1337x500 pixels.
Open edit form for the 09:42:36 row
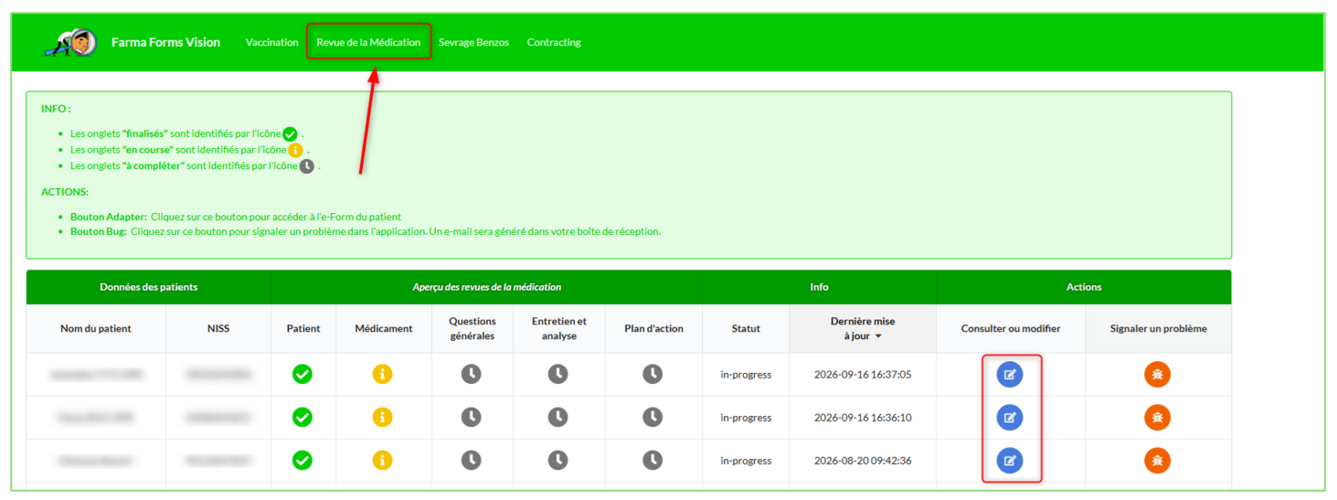(1010, 461)
